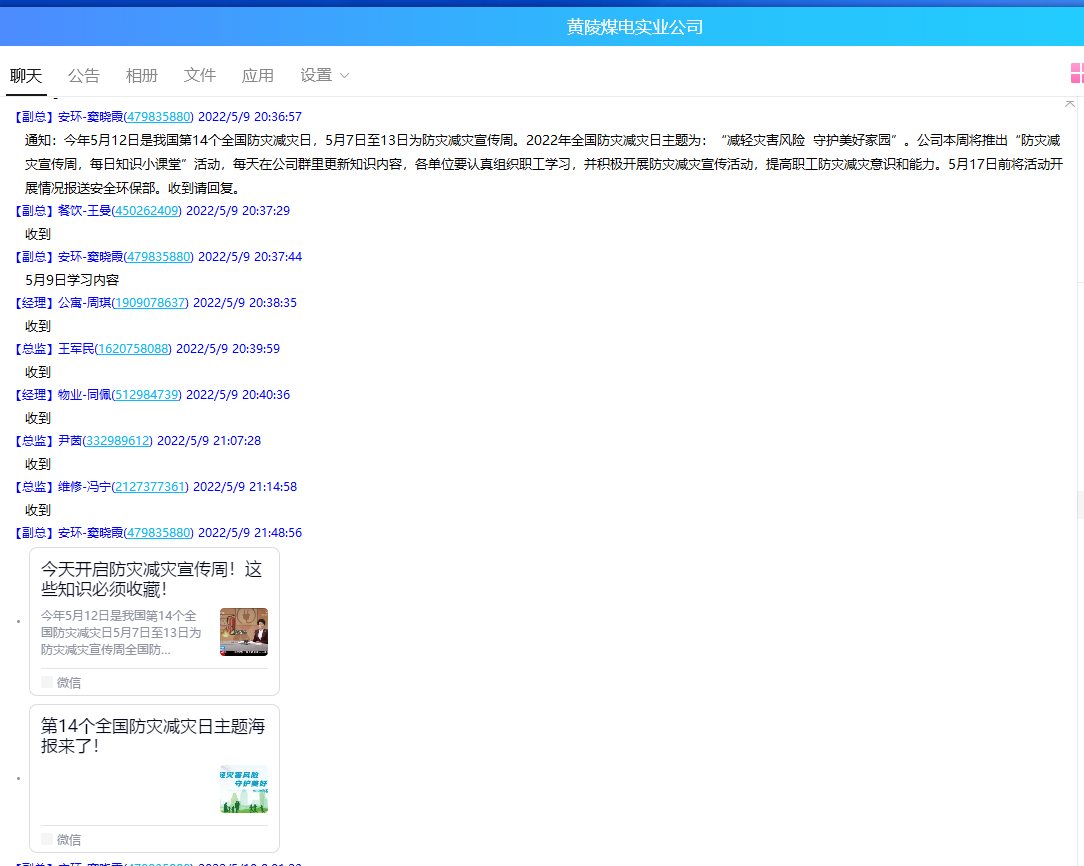Click the 微信 source icon under first card
1084x866 pixels.
click(x=47, y=682)
